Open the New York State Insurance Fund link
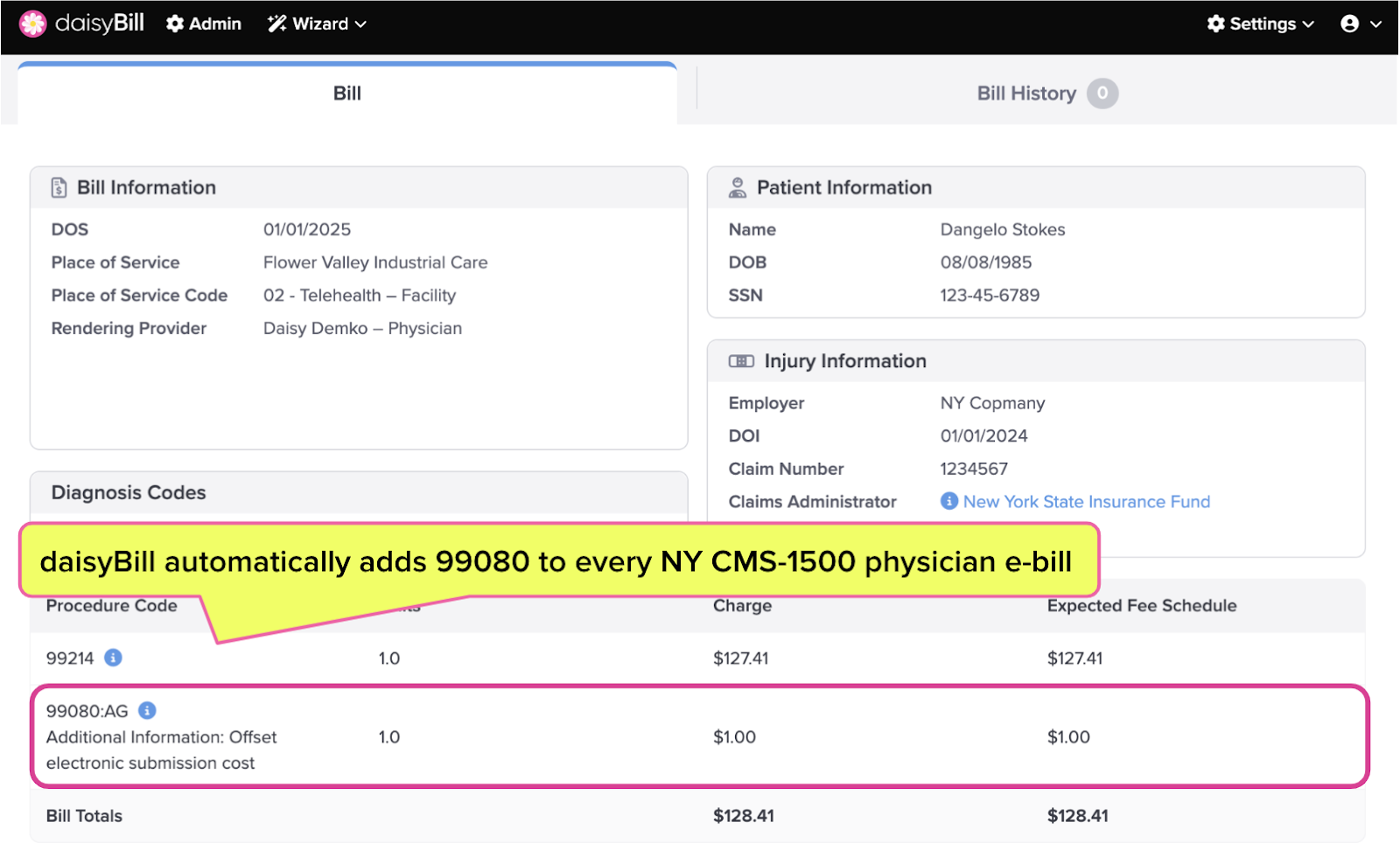Screen dimensions: 1400x850 point(1086,501)
